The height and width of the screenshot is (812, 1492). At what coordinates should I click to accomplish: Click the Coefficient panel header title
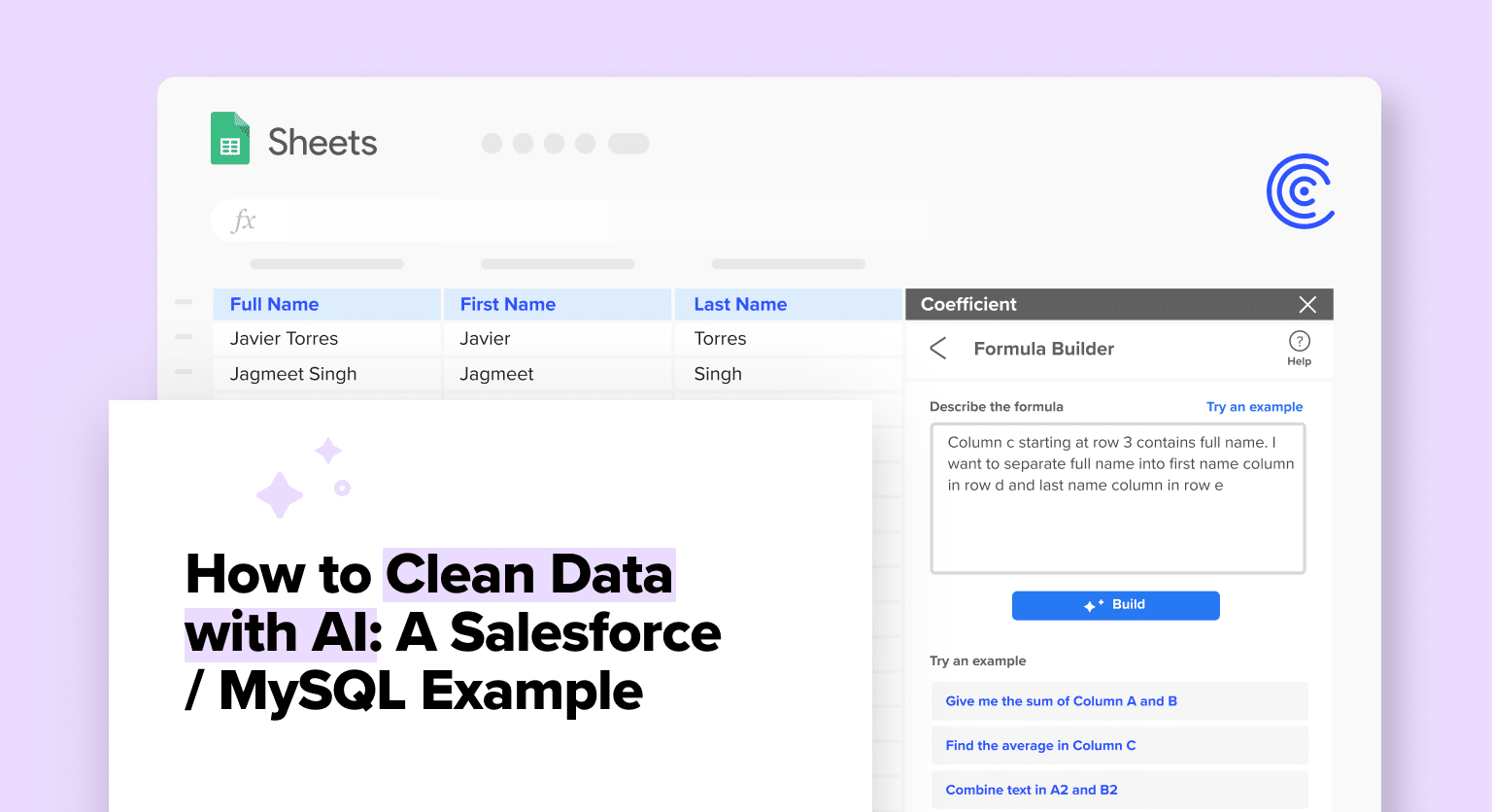coord(968,304)
